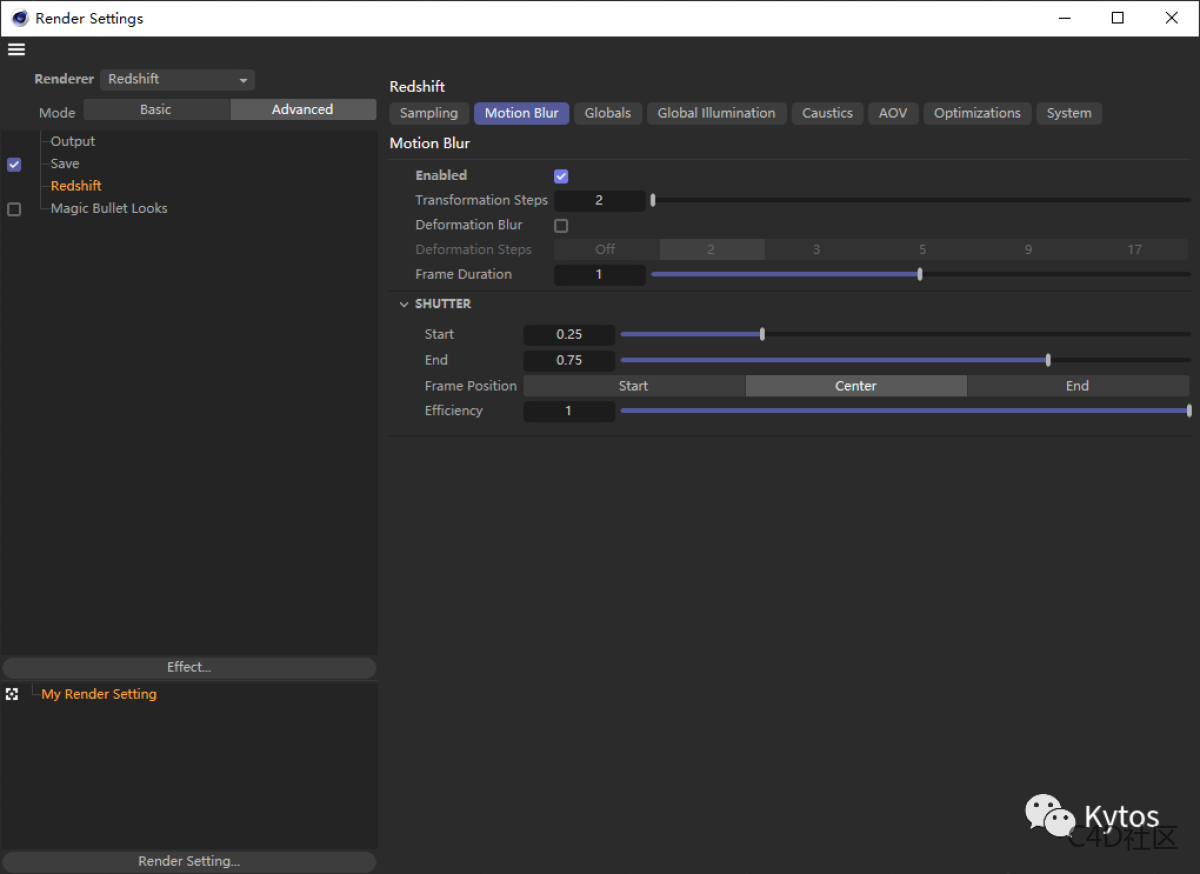Select the AOV tab
1200x874 pixels.
(x=892, y=113)
